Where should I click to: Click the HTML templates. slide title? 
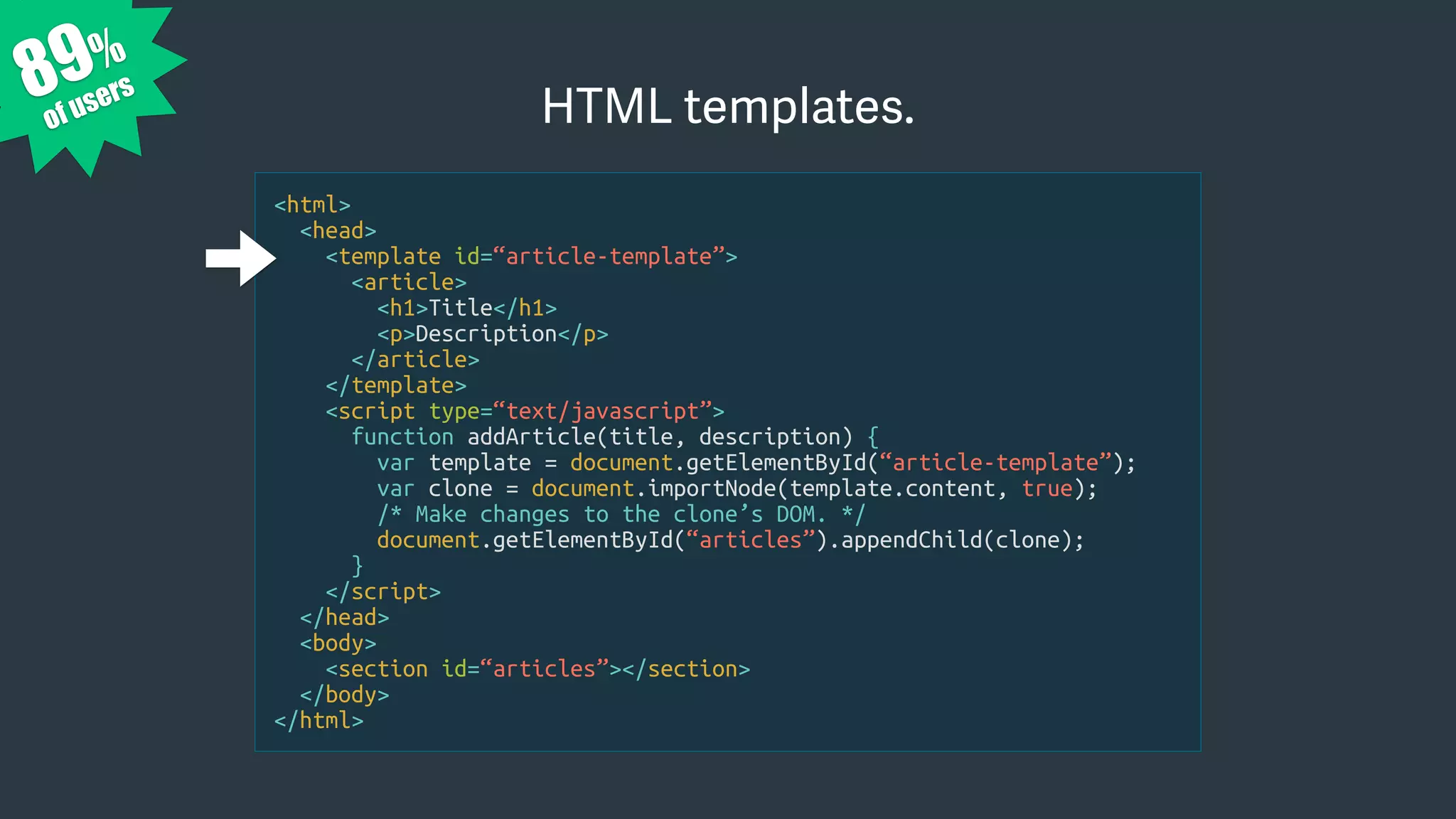tap(727, 107)
